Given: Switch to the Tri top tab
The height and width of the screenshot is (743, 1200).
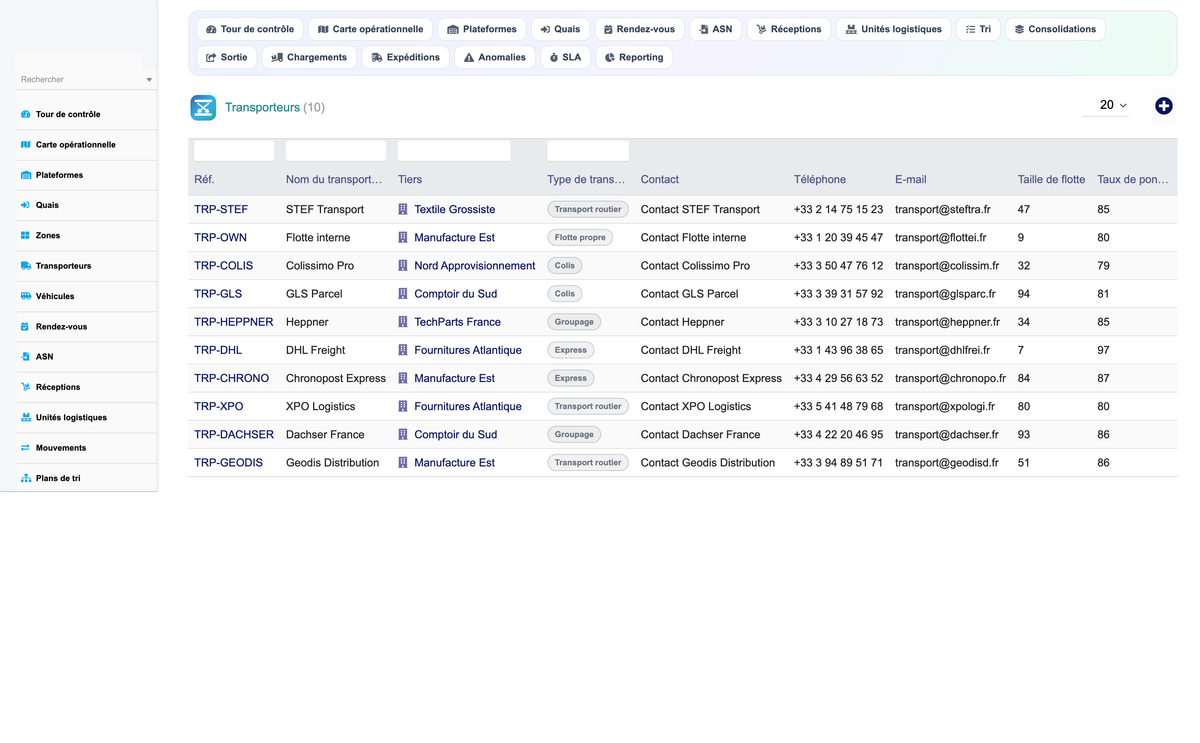Looking at the screenshot, I should pyautogui.click(x=978, y=29).
